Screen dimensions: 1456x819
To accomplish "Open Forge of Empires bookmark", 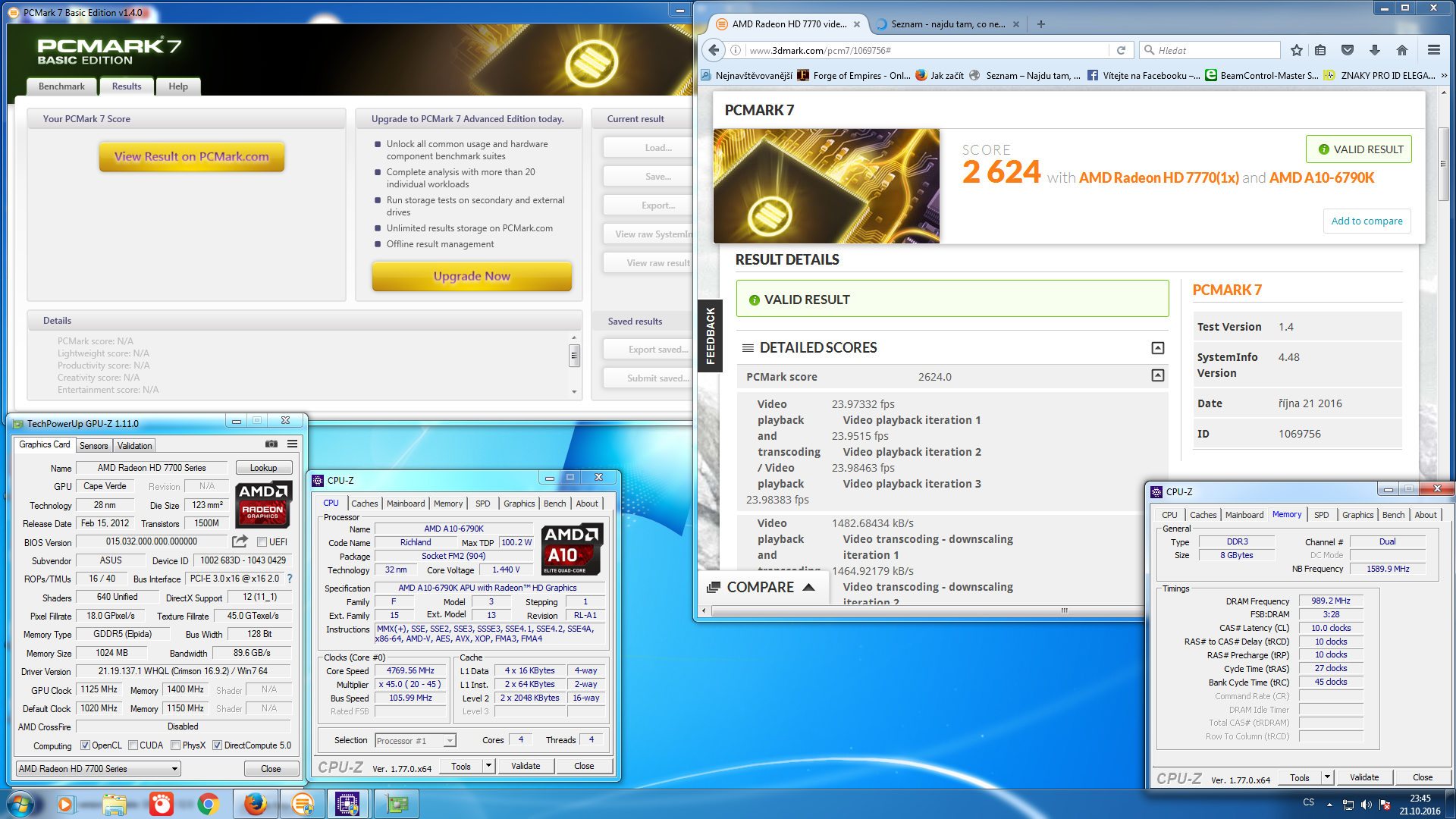I will pos(855,75).
